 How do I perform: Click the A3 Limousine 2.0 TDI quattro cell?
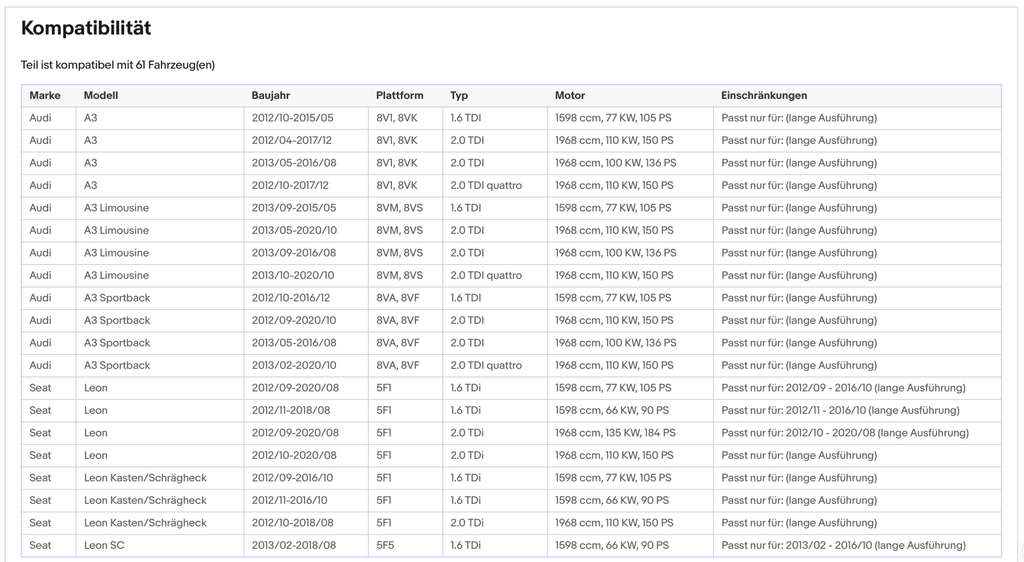pos(494,275)
